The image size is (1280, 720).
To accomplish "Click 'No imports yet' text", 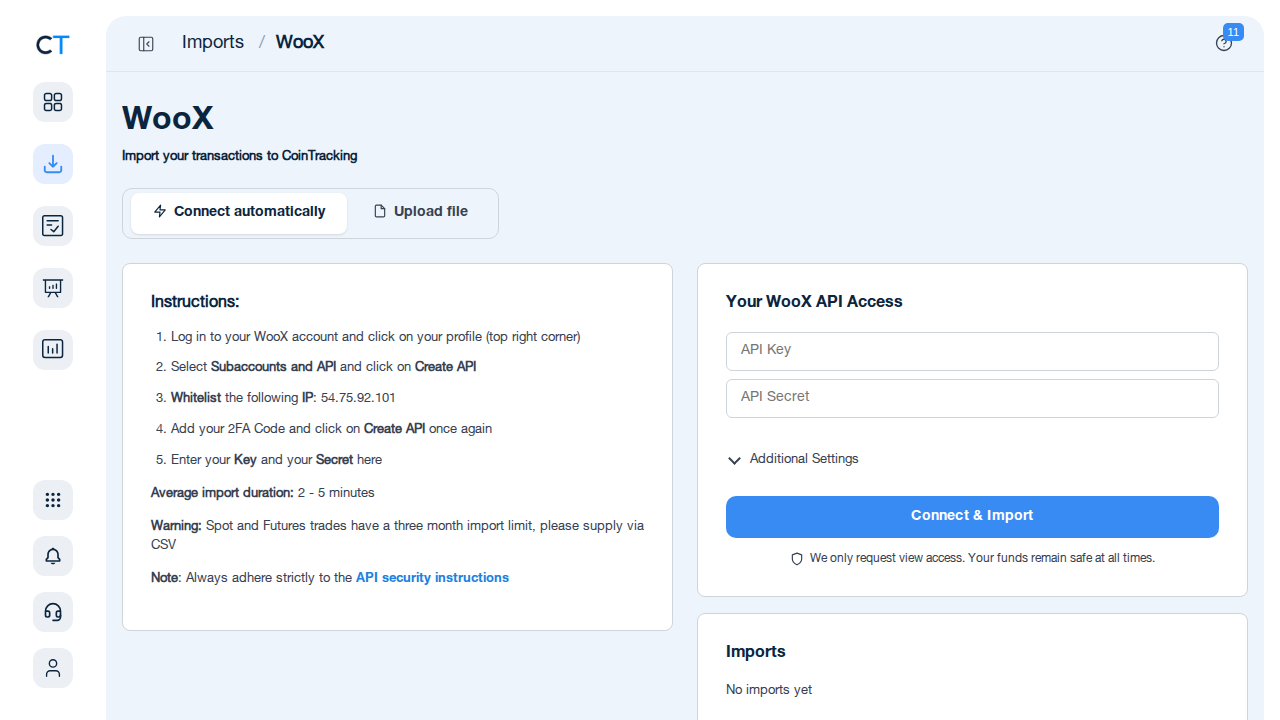I will tap(769, 690).
